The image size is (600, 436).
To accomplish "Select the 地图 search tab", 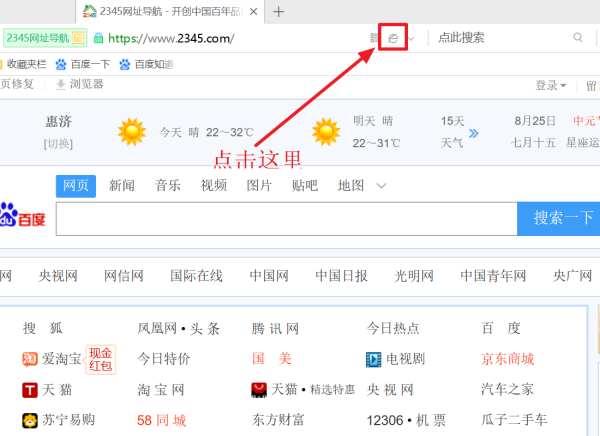I will (x=351, y=186).
